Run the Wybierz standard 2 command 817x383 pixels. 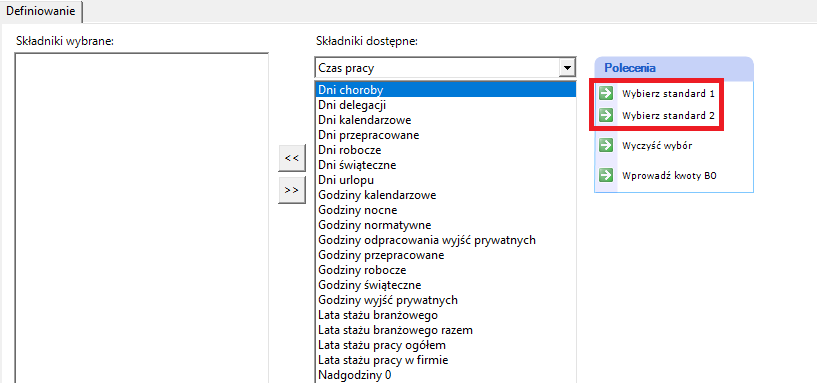[x=668, y=116]
